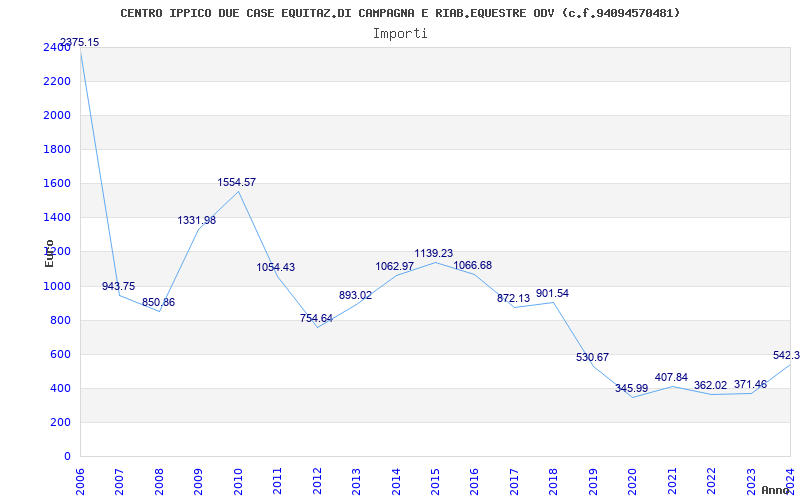Click the 1800 y-axis tick label
Image resolution: width=800 pixels, height=500 pixels.
tap(58, 149)
